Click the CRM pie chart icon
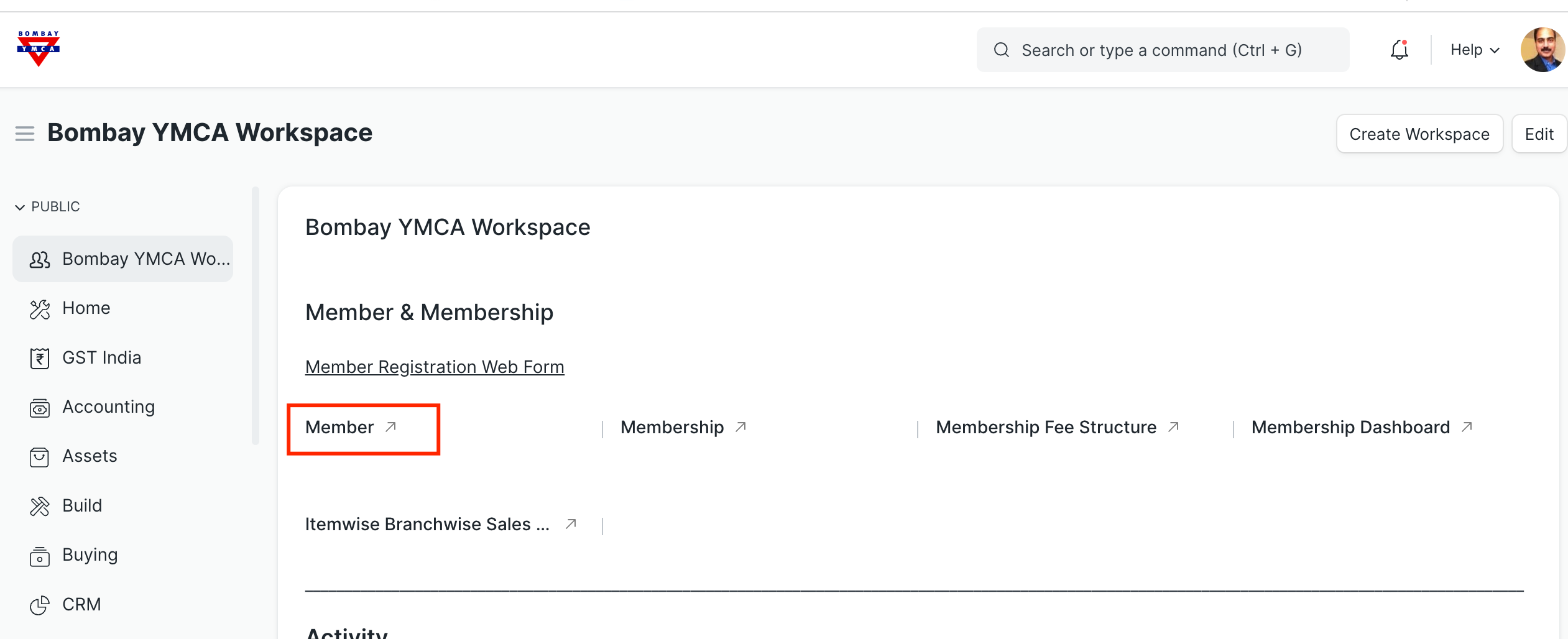Viewport: 1568px width, 639px height. 40,605
